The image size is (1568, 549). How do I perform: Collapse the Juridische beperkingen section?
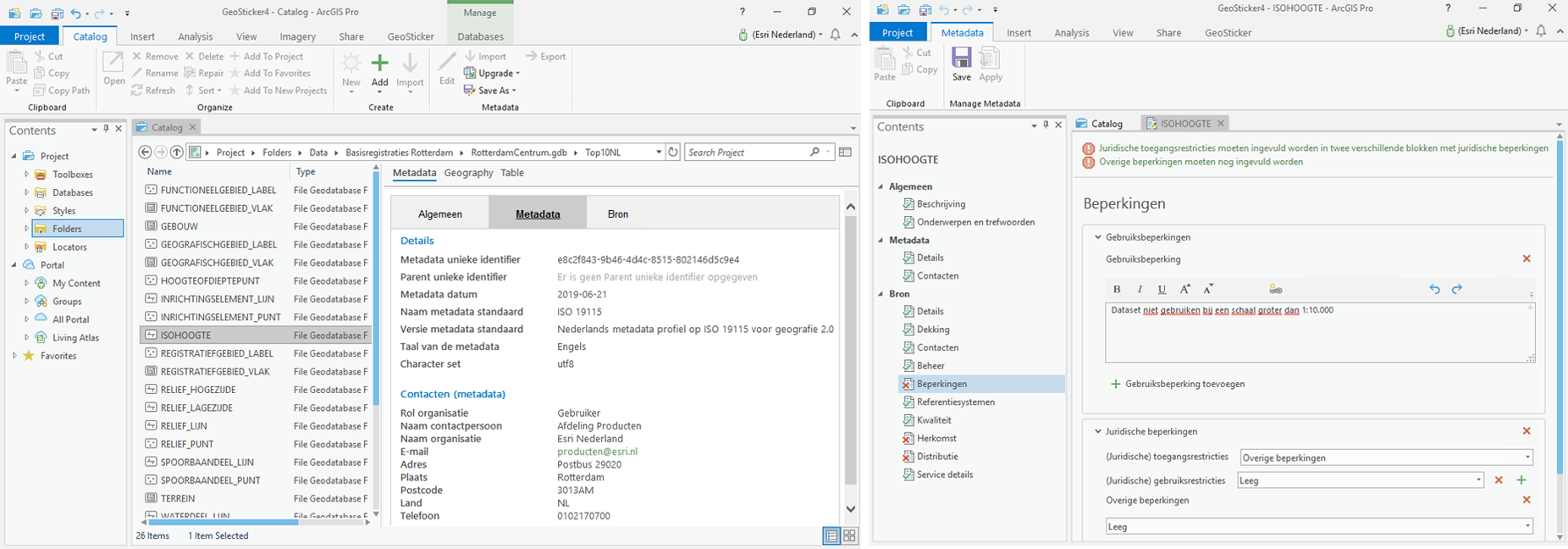pos(1098,431)
